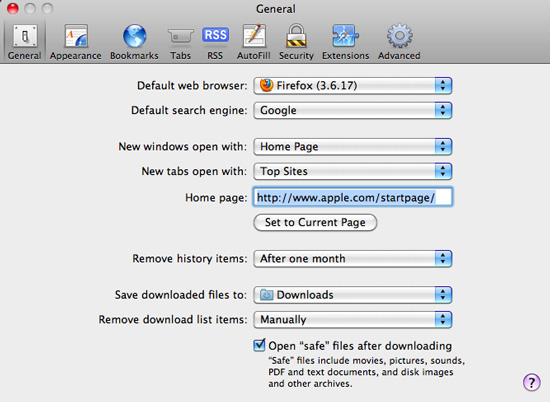Viewport: 550px width, 402px height.
Task: Open the Extensions preferences pane
Action: click(346, 42)
